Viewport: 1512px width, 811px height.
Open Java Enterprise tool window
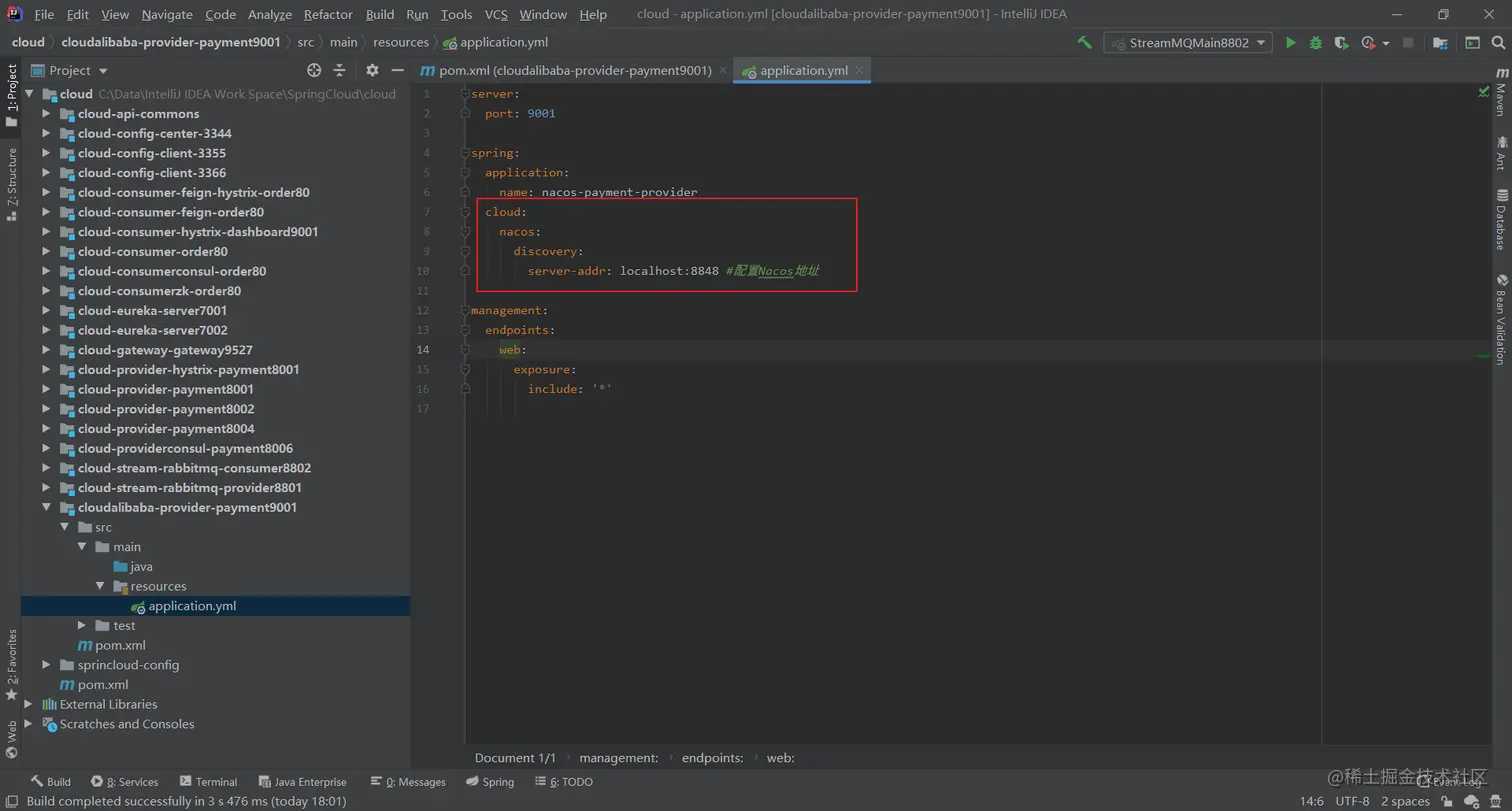[x=302, y=782]
